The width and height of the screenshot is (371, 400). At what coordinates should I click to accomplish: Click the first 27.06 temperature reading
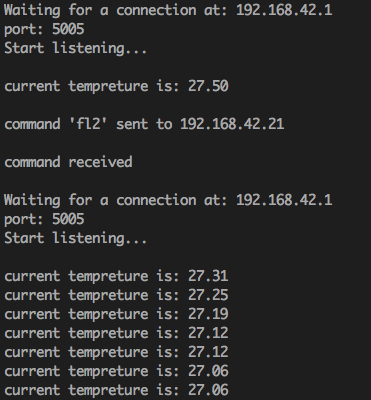coord(208,371)
